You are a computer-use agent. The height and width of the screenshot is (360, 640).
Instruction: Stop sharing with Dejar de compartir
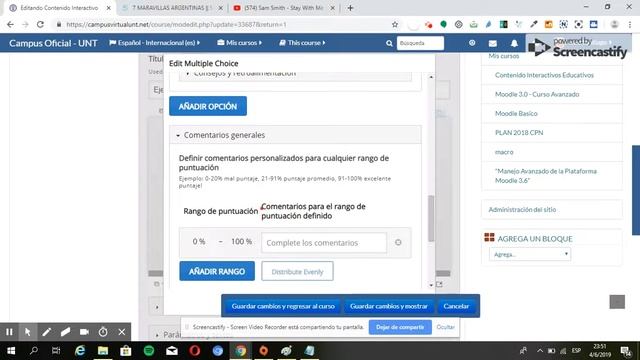point(400,327)
